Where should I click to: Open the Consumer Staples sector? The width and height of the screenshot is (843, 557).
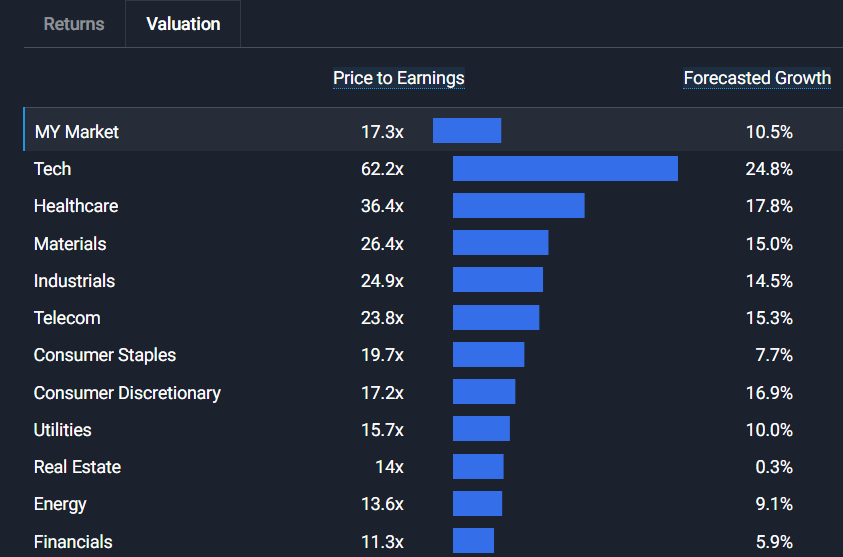point(105,355)
